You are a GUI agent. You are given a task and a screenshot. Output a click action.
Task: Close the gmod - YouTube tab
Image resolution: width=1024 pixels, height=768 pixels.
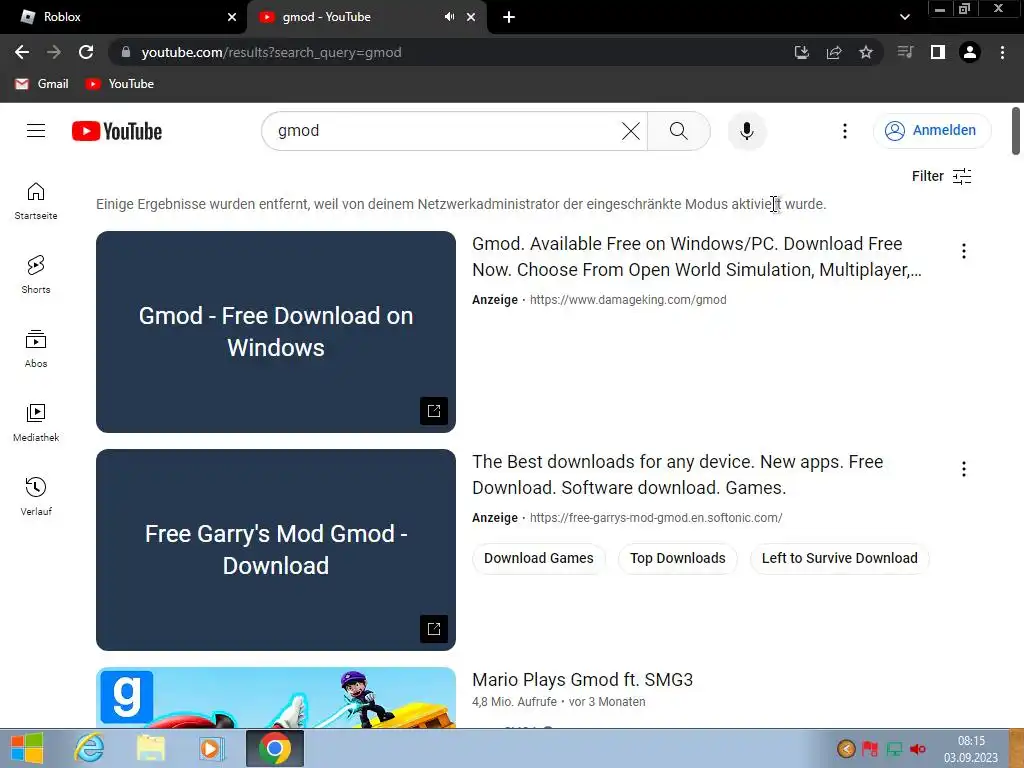471,17
